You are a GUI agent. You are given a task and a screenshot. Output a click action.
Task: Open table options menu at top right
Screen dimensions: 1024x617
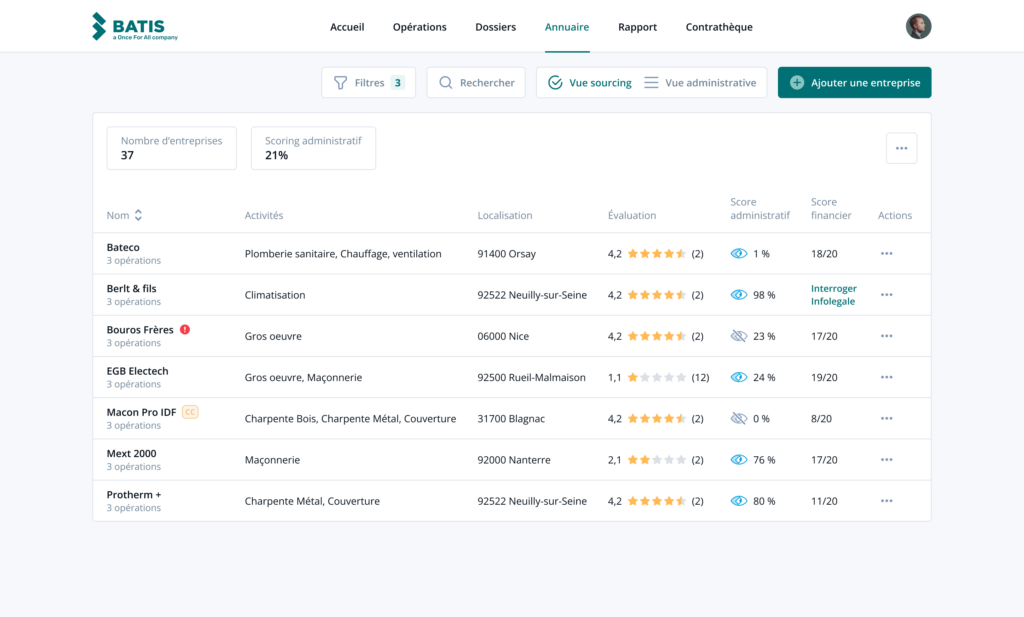tap(901, 148)
